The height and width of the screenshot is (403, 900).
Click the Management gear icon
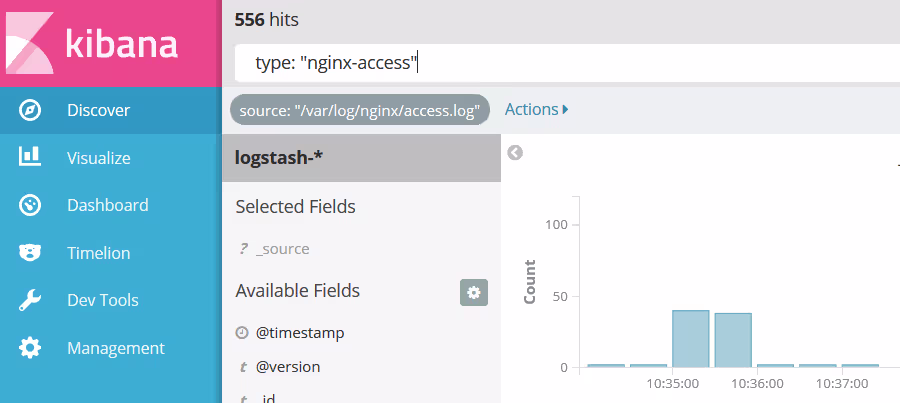[30, 348]
